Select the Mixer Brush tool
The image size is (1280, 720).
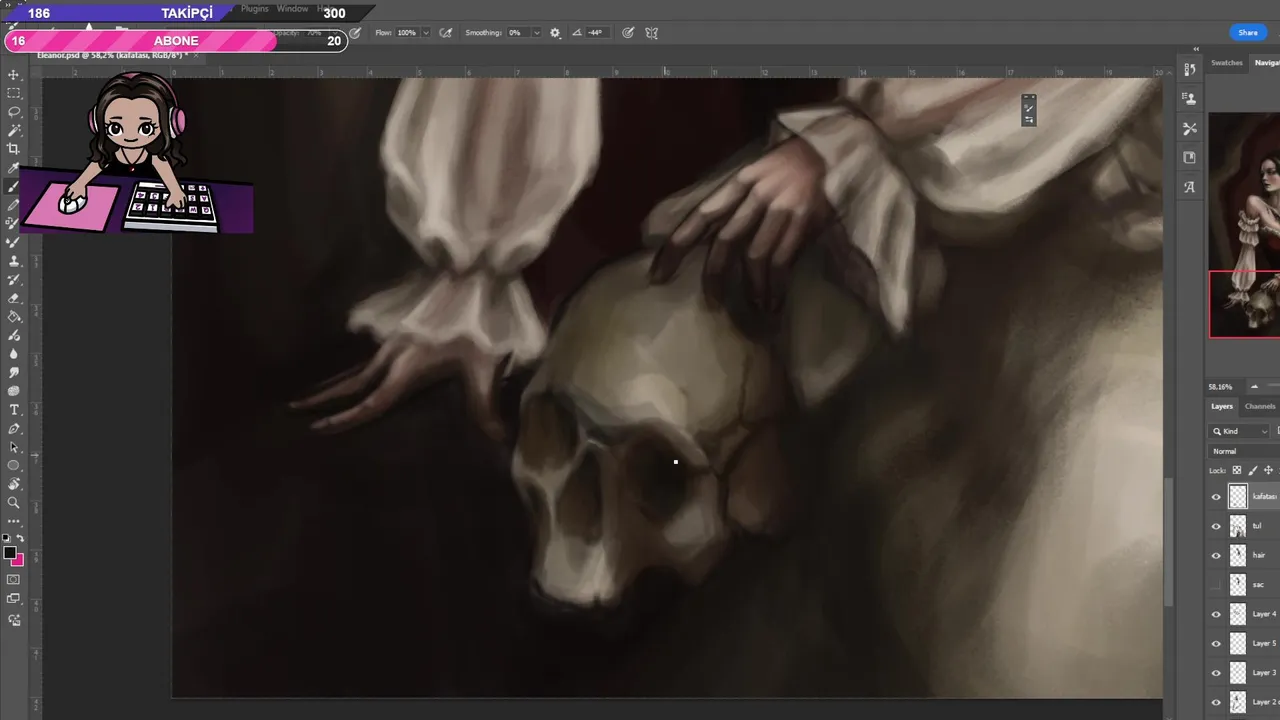(x=14, y=242)
